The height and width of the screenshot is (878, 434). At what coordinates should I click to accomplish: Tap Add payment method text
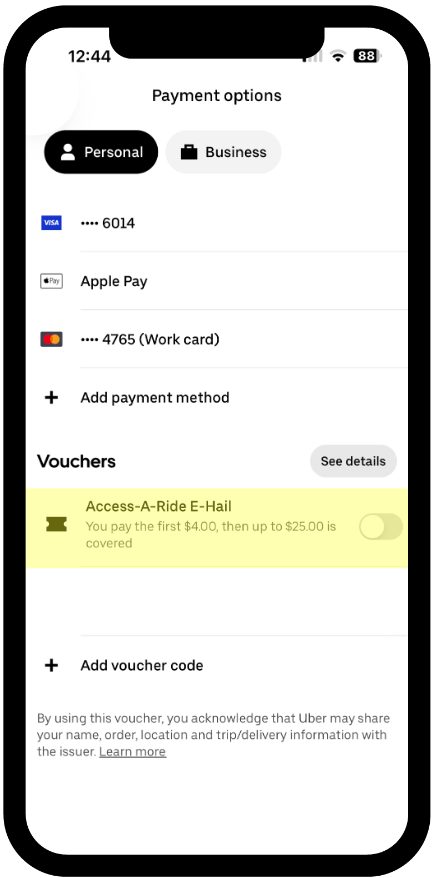[x=155, y=398]
